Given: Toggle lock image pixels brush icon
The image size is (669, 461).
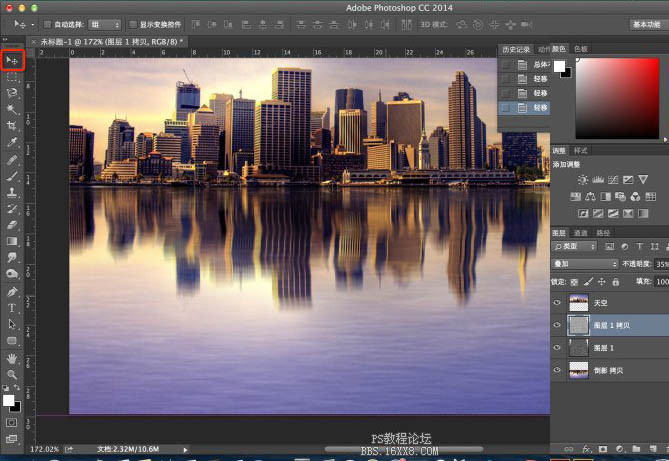Looking at the screenshot, I should [x=588, y=281].
